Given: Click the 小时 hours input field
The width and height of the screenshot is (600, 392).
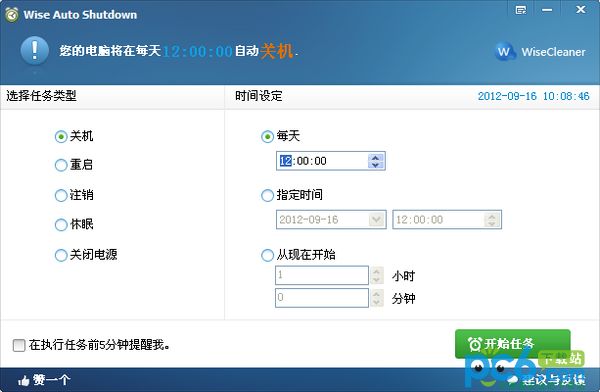Looking at the screenshot, I should tap(322, 275).
